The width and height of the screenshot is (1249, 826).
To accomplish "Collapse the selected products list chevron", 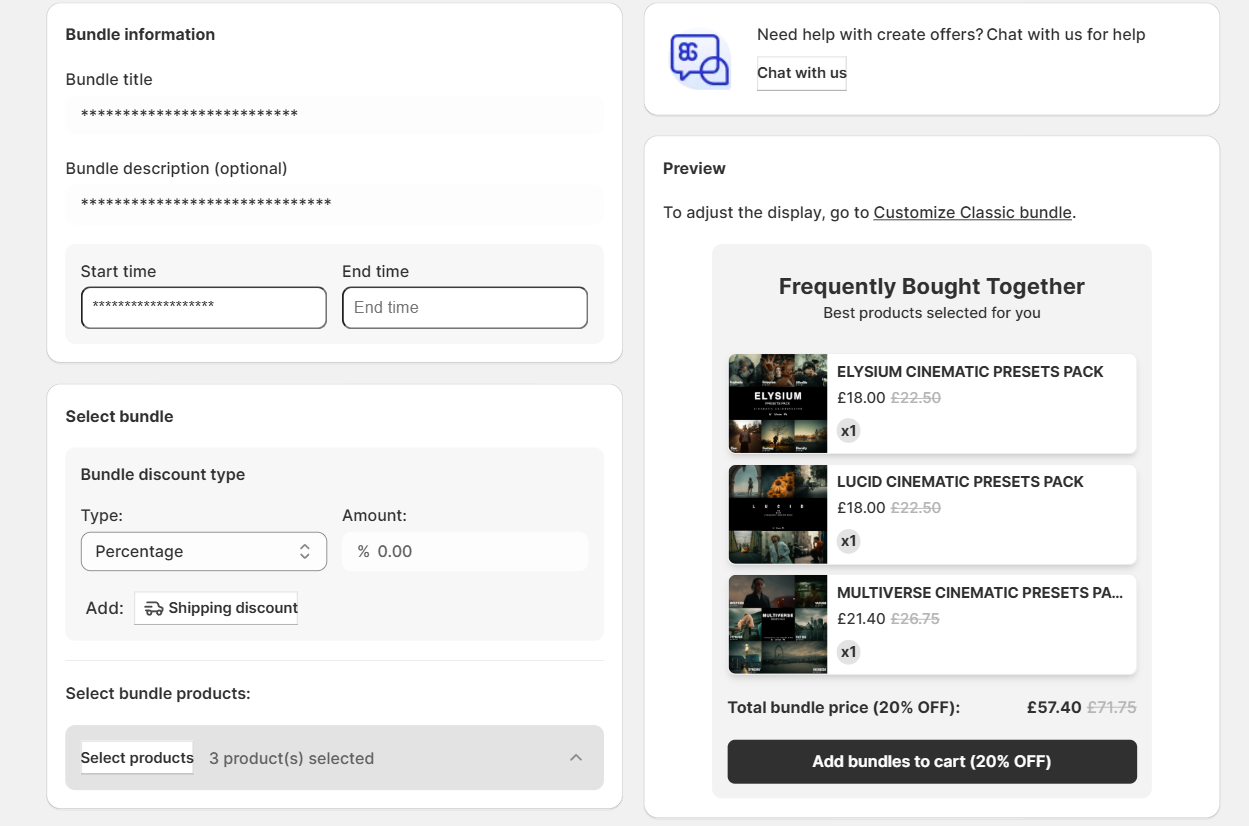I will pyautogui.click(x=576, y=758).
